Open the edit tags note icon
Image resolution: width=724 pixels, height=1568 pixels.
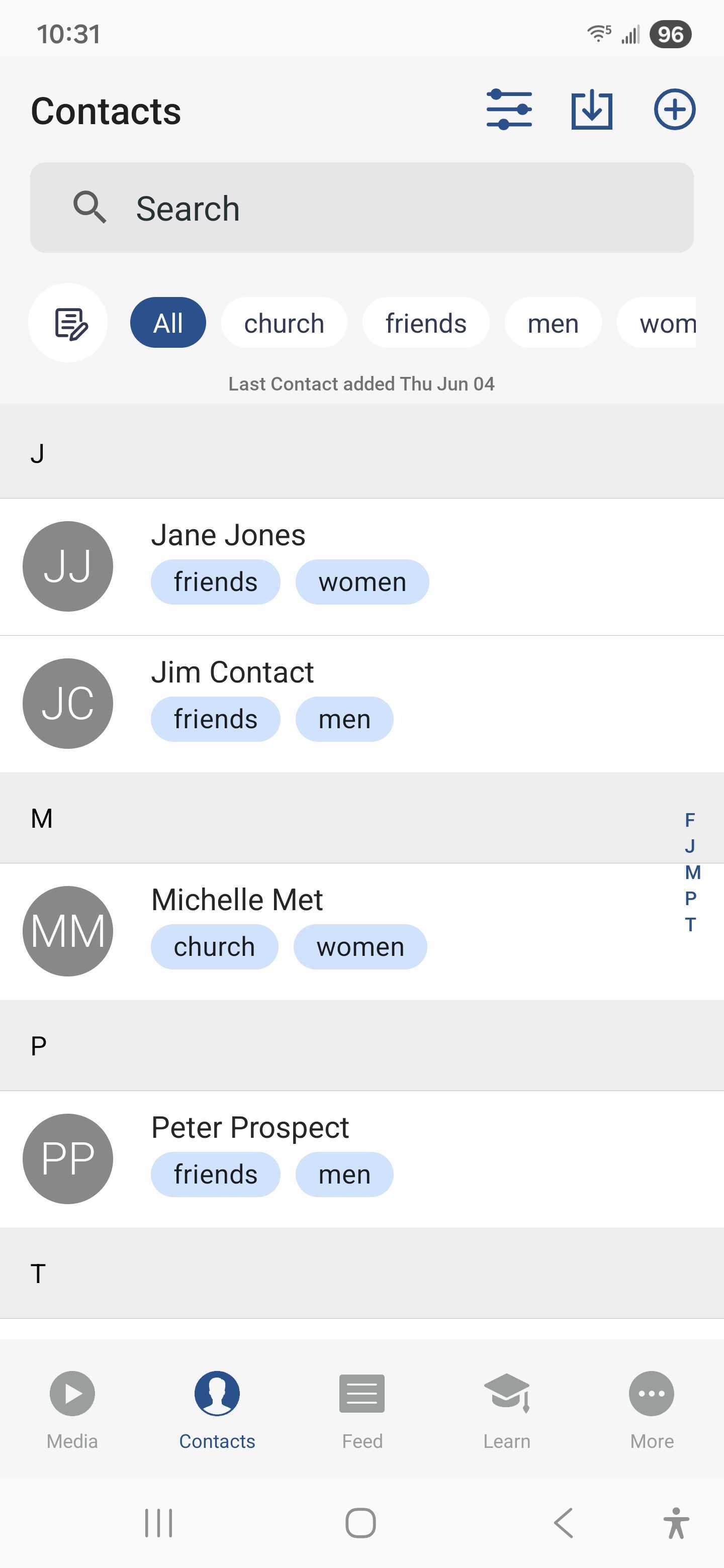click(x=68, y=323)
